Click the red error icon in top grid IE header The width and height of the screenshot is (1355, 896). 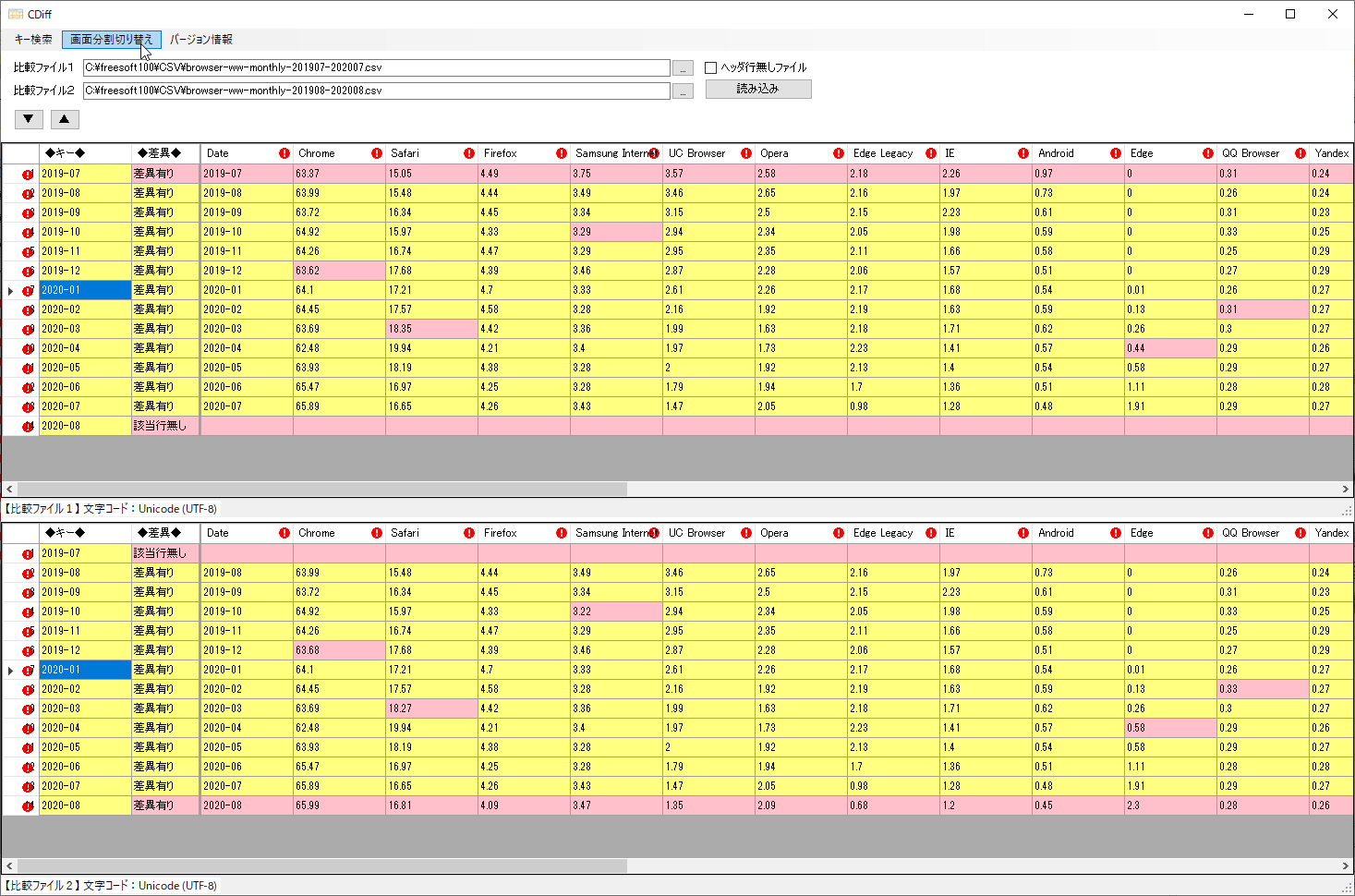1023,153
